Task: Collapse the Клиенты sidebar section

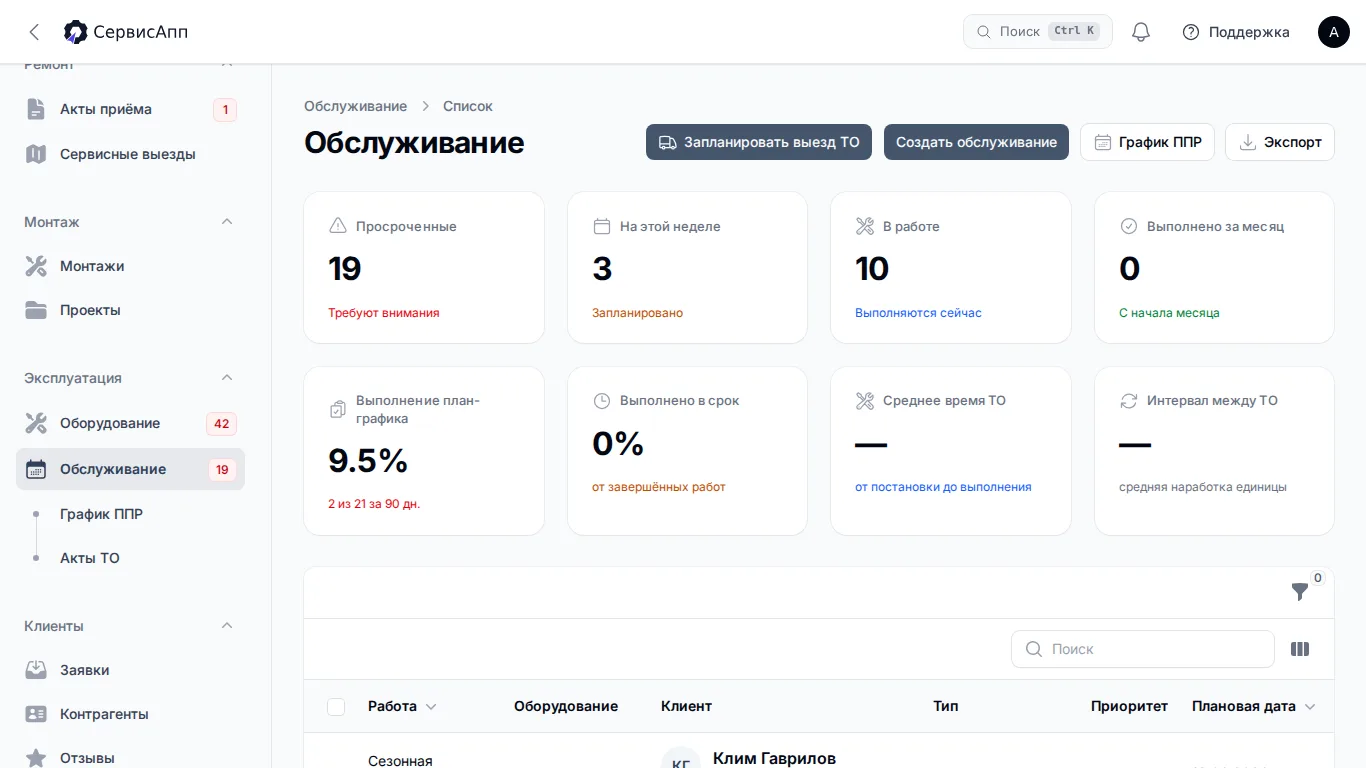Action: 227,626
